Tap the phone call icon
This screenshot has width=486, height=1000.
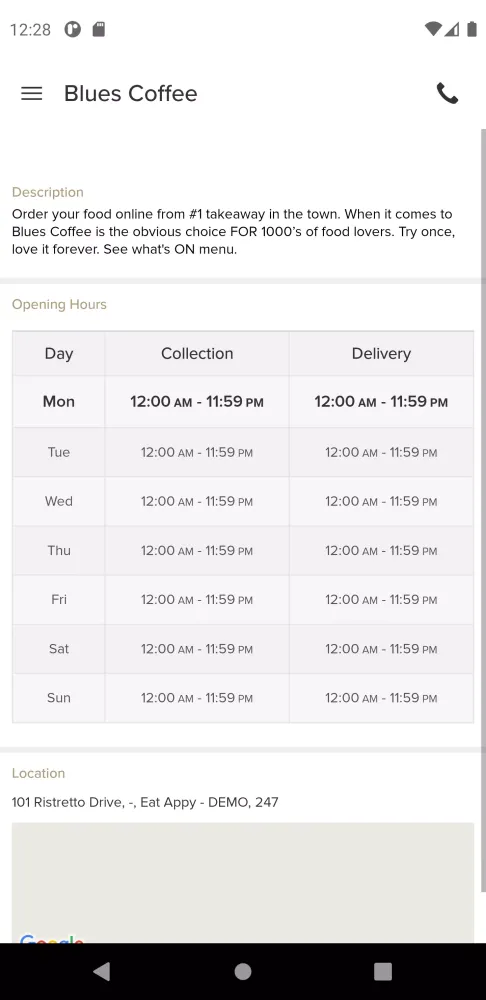(447, 93)
